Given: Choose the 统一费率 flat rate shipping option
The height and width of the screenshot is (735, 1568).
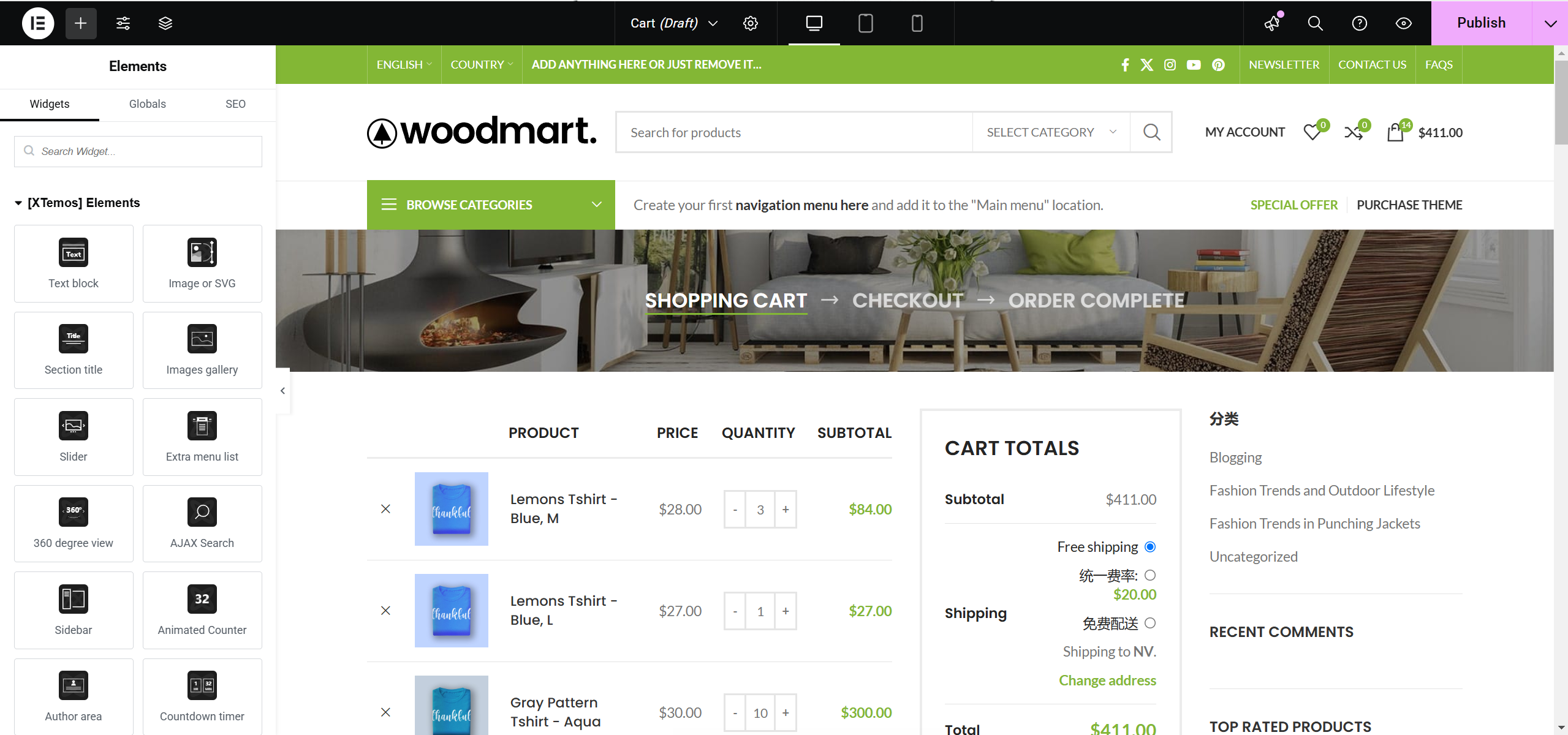Looking at the screenshot, I should tap(1151, 575).
